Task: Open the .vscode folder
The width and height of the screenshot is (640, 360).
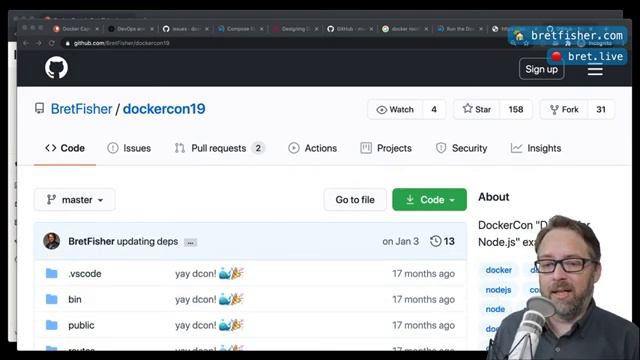Action: (85, 274)
